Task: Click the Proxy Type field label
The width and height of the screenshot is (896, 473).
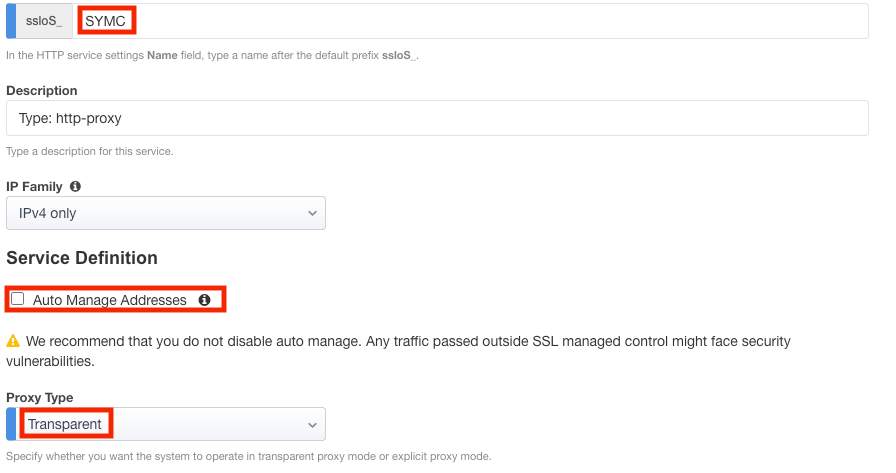Action: pos(40,398)
